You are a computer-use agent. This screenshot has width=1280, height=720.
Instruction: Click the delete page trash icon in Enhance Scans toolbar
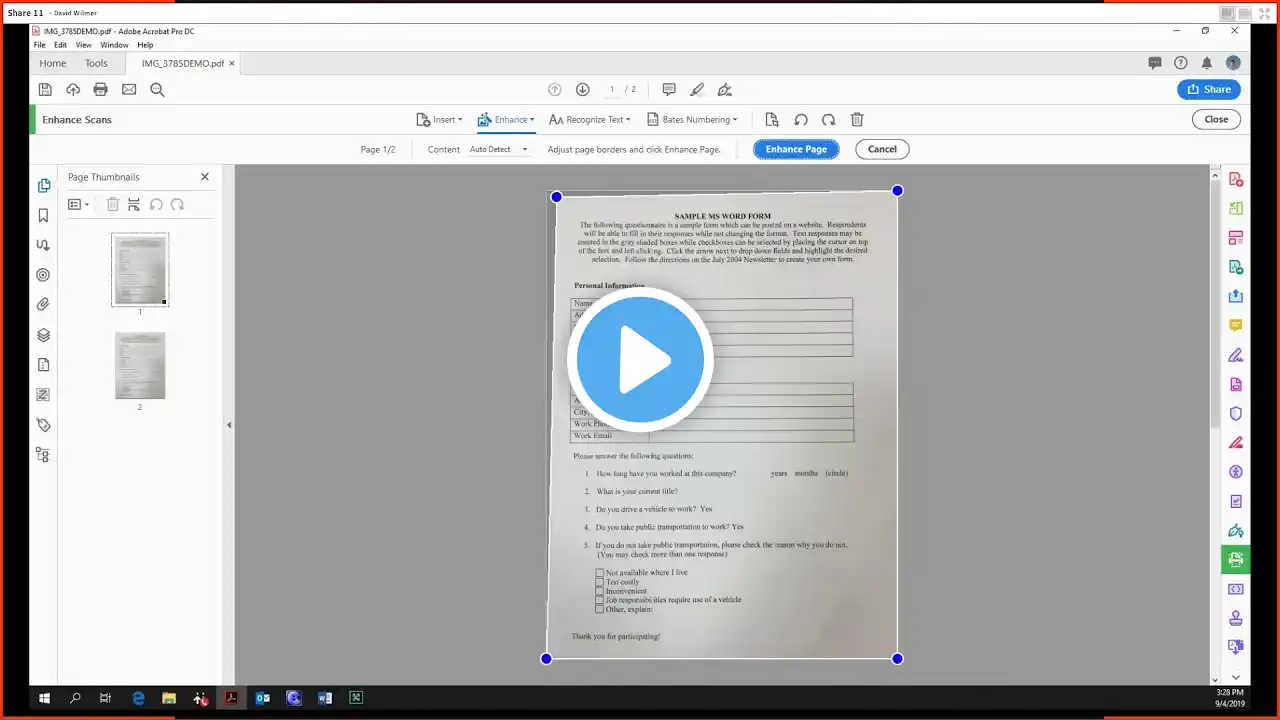857,119
